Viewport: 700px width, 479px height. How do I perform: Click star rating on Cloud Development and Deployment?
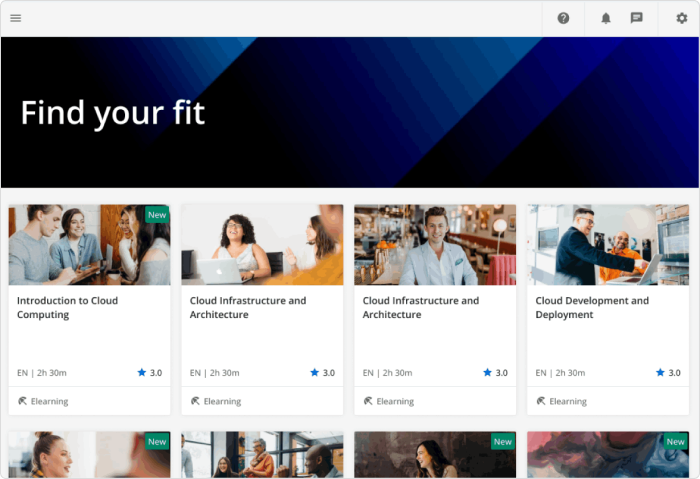(660, 372)
